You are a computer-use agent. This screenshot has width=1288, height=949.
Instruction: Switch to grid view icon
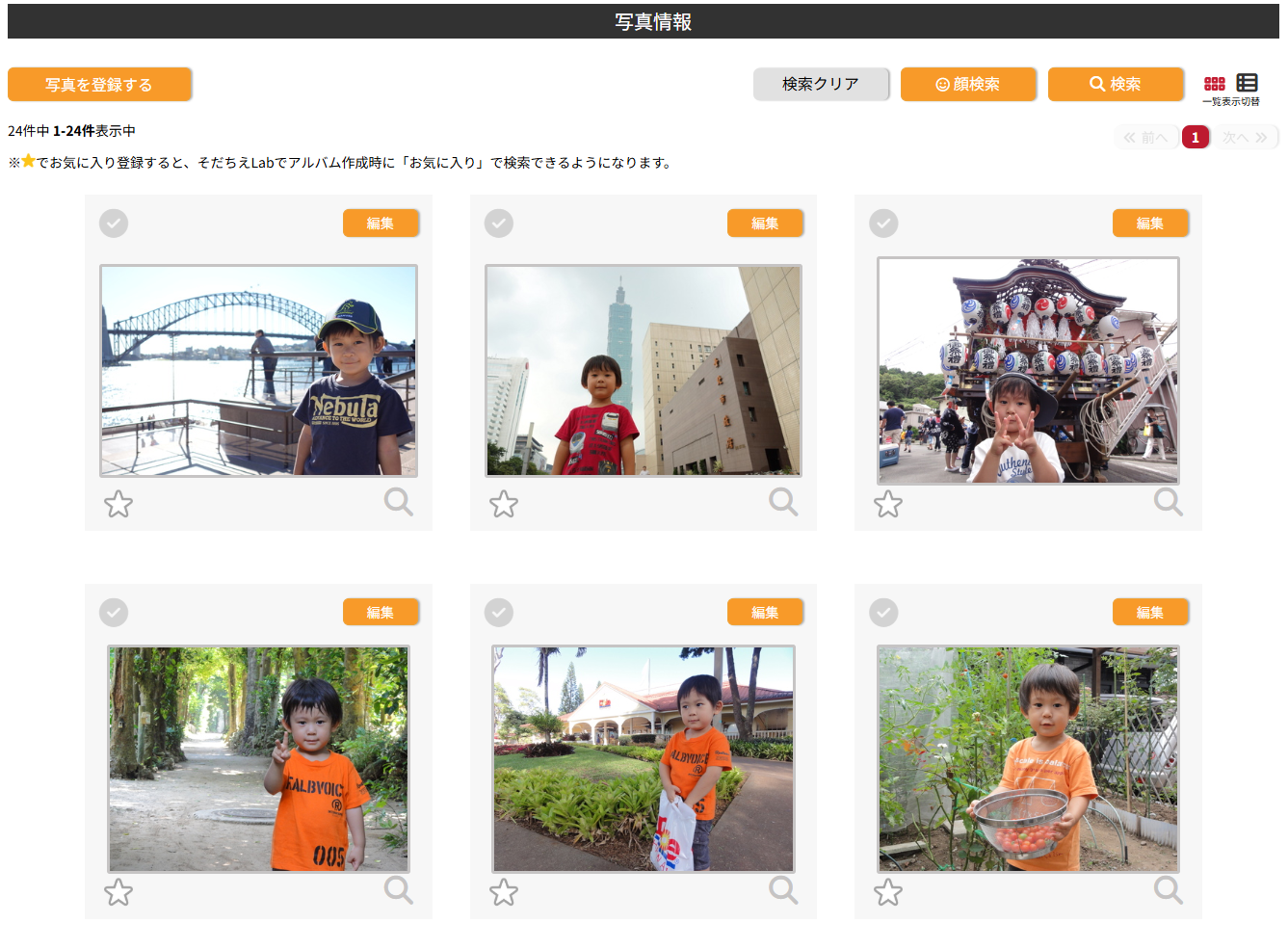[1215, 84]
